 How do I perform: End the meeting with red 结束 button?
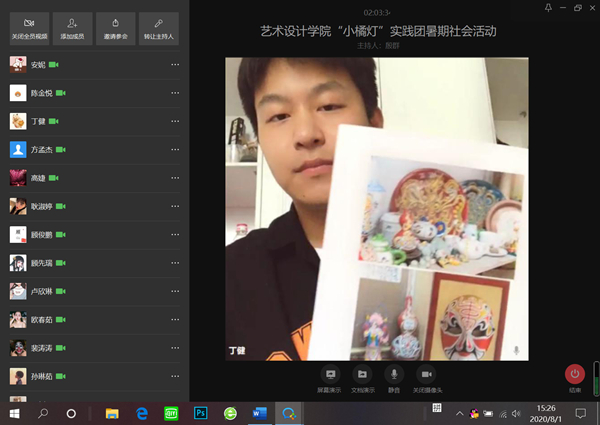[x=574, y=375]
